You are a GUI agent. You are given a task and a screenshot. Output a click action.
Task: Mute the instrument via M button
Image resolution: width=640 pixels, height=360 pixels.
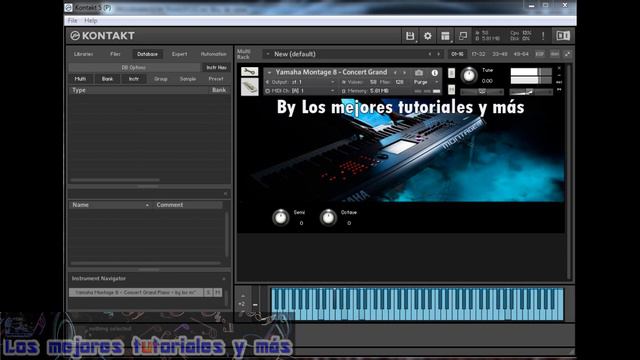[451, 89]
